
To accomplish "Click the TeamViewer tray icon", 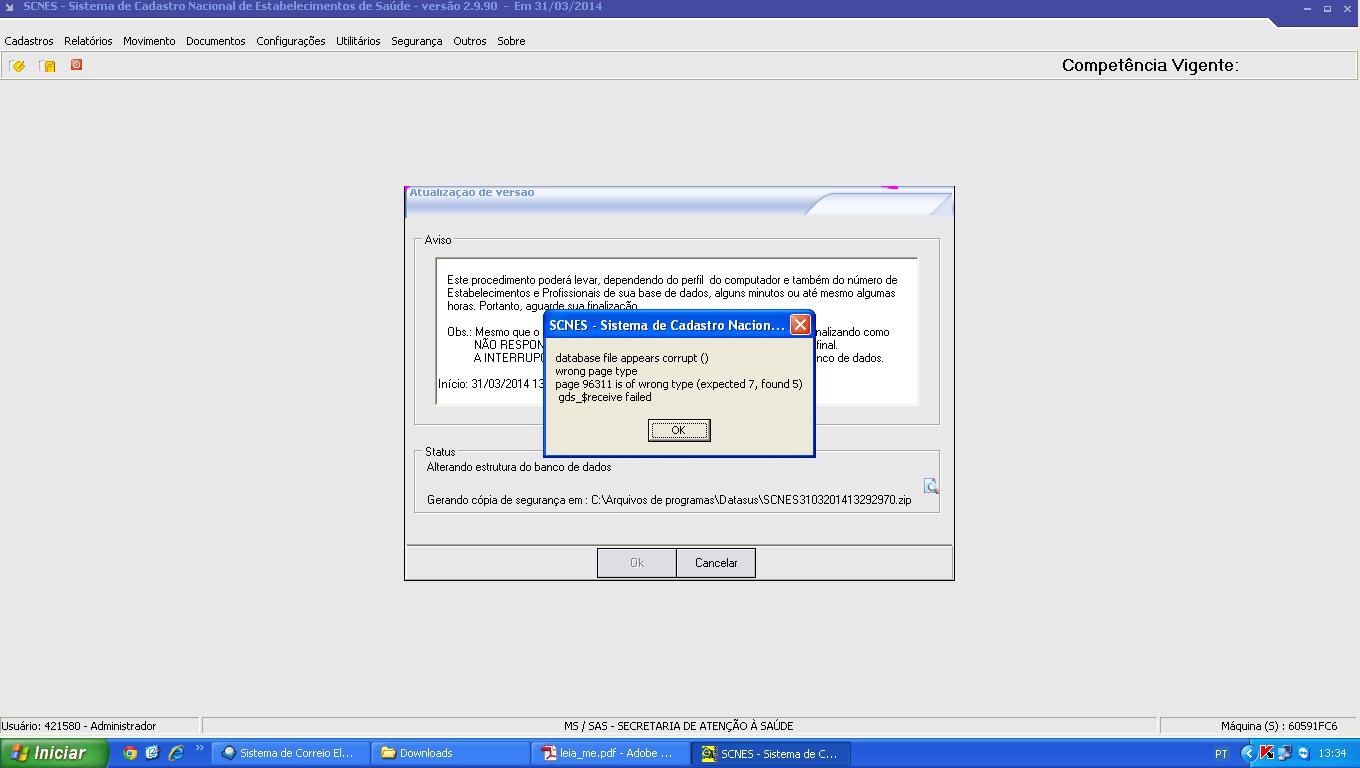I will tap(1303, 753).
